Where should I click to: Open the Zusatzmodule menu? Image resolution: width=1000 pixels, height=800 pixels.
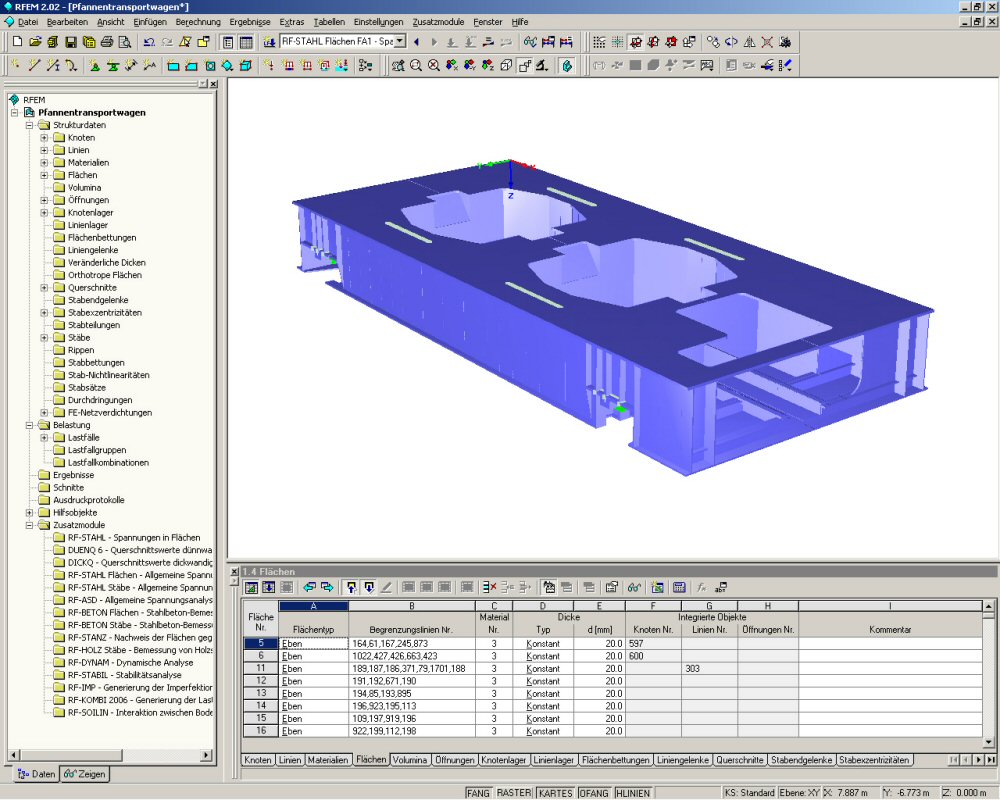coord(438,22)
